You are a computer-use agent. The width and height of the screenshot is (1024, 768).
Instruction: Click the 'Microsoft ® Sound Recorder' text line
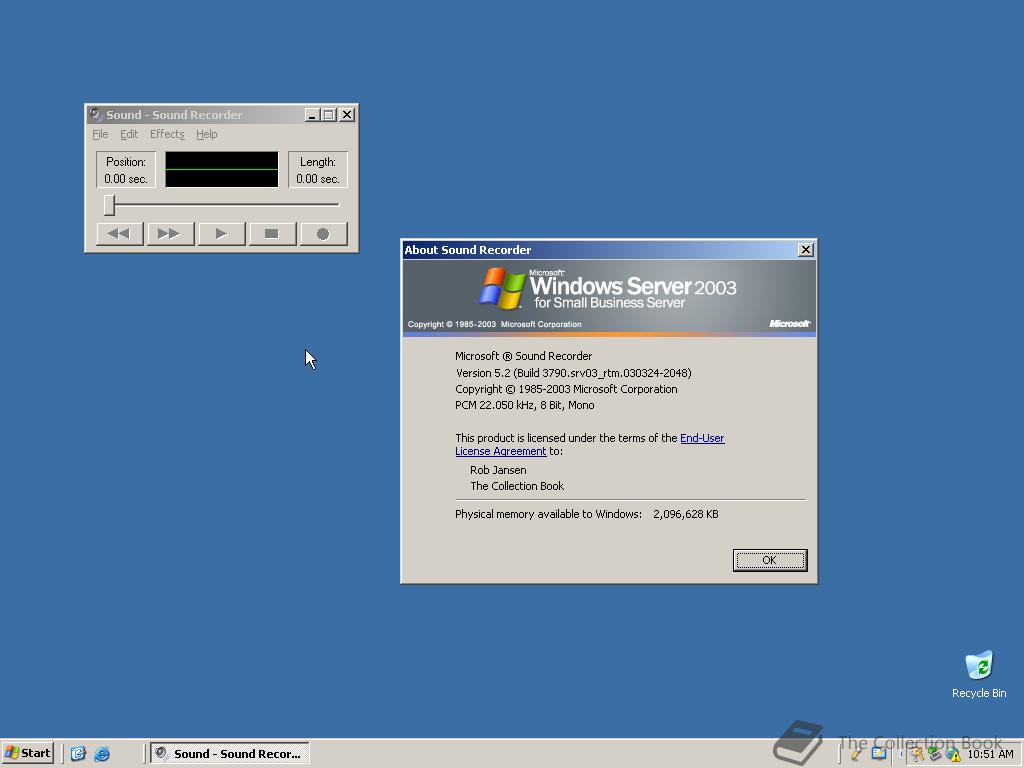click(x=523, y=356)
